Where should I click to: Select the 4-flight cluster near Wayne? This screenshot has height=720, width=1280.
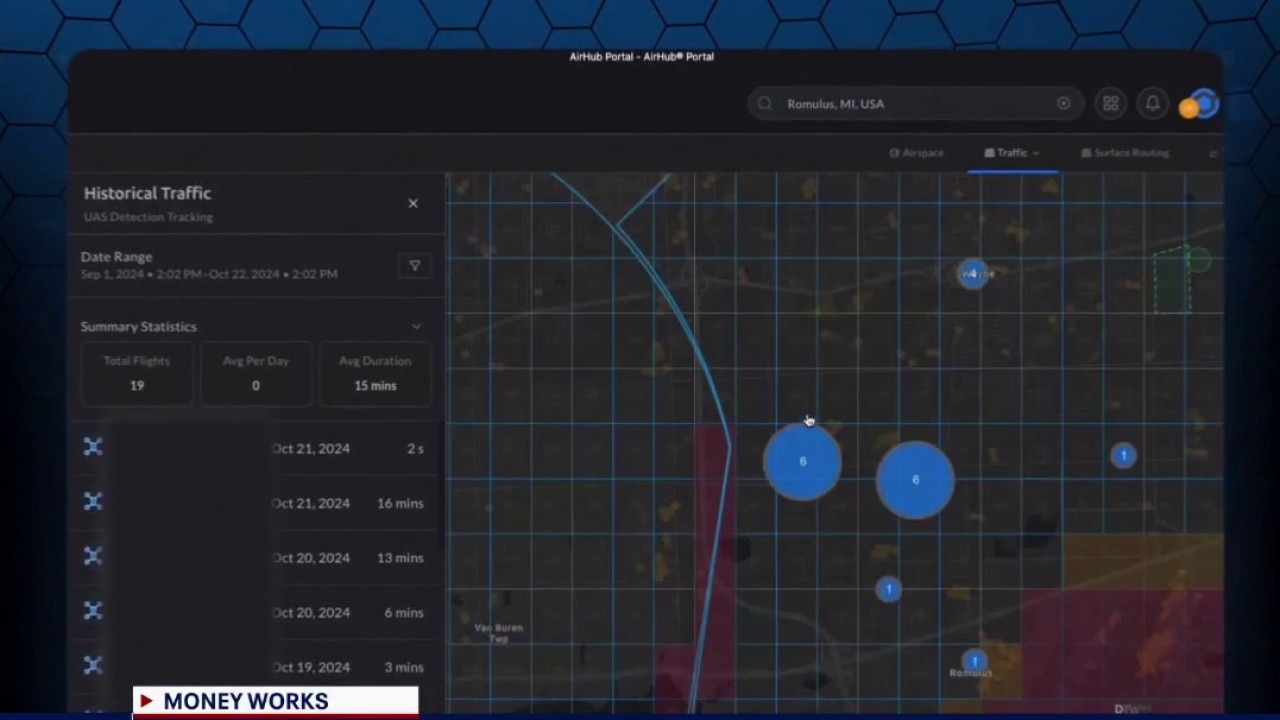[x=972, y=273]
